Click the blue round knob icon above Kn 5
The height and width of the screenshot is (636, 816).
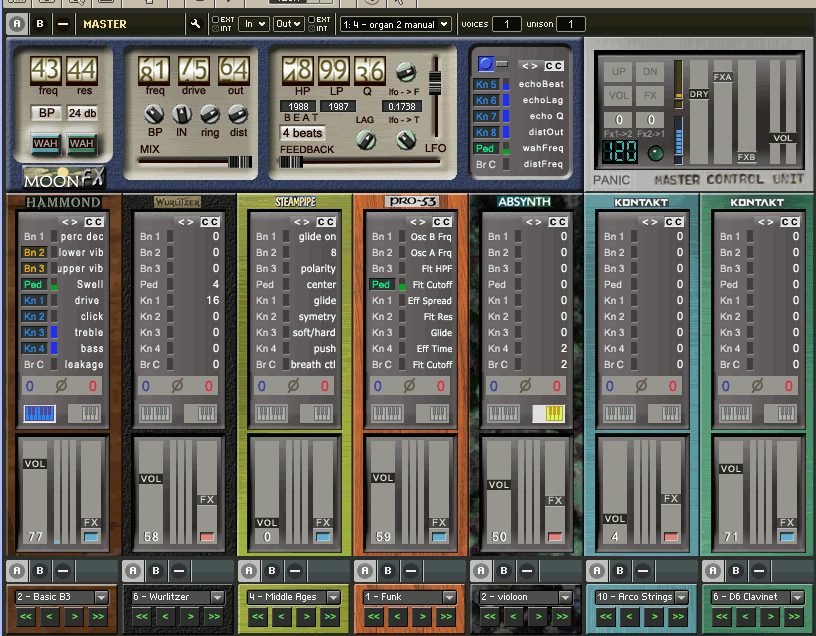pos(486,65)
